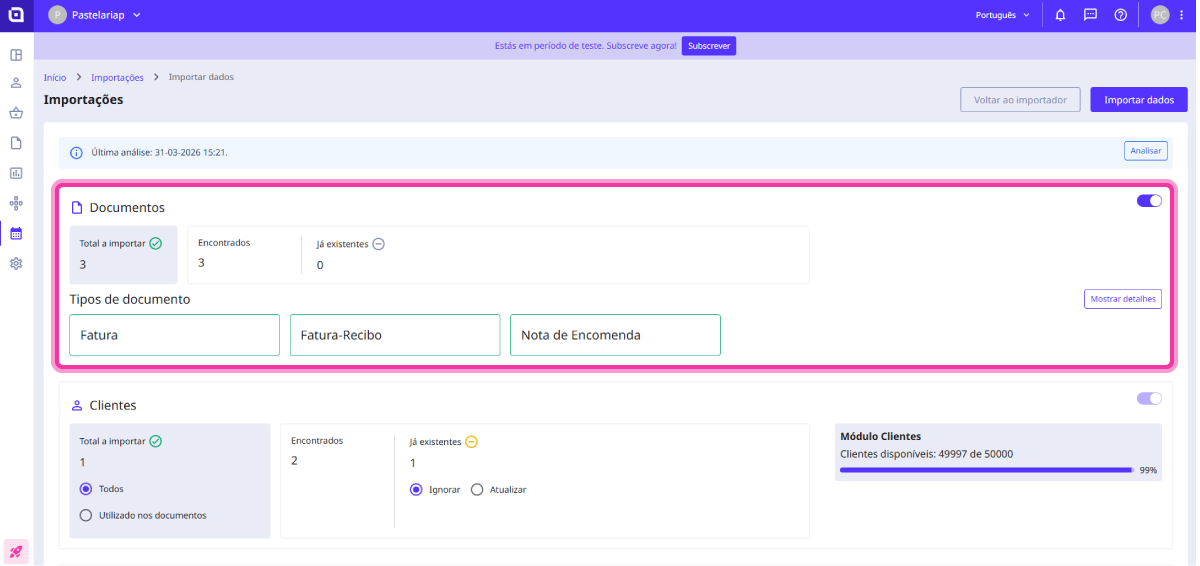
Task: Open the three-dot user menu
Action: [1181, 15]
